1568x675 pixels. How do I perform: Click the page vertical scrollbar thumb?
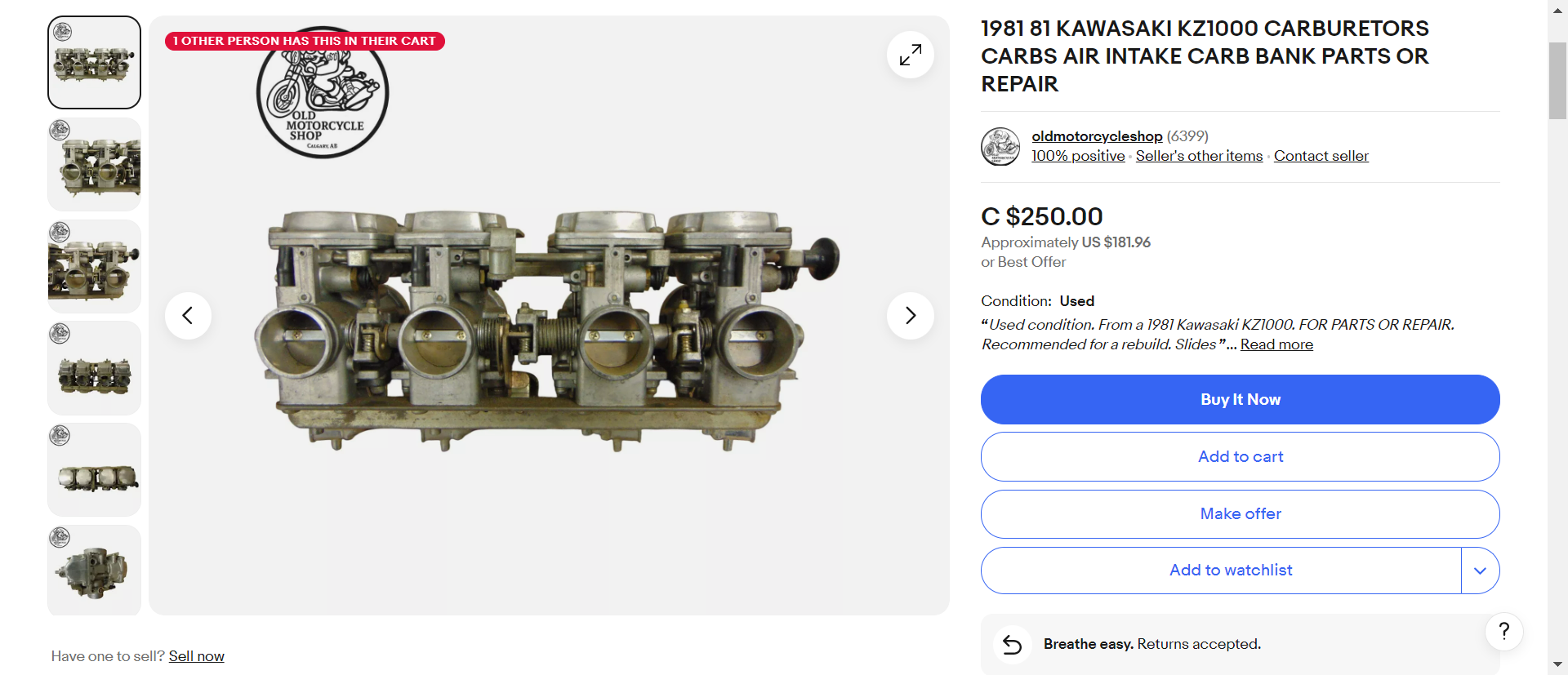1557,81
